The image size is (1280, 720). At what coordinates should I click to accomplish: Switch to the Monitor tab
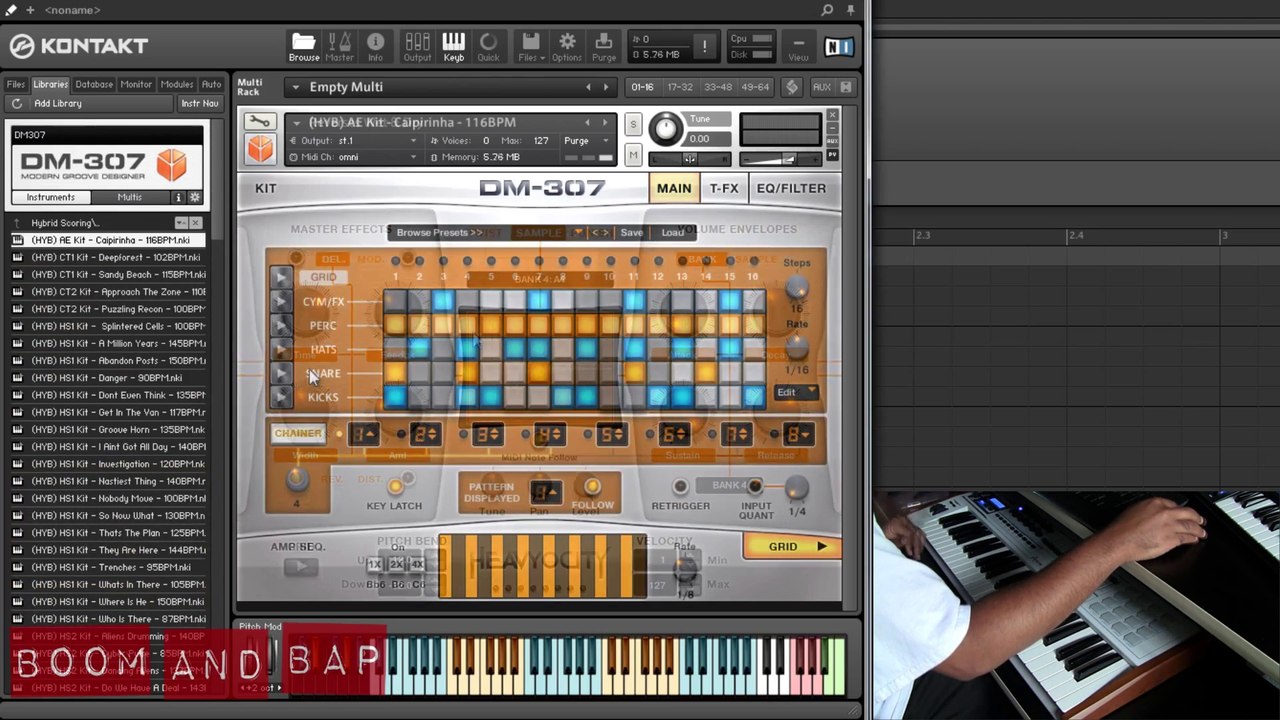136,85
